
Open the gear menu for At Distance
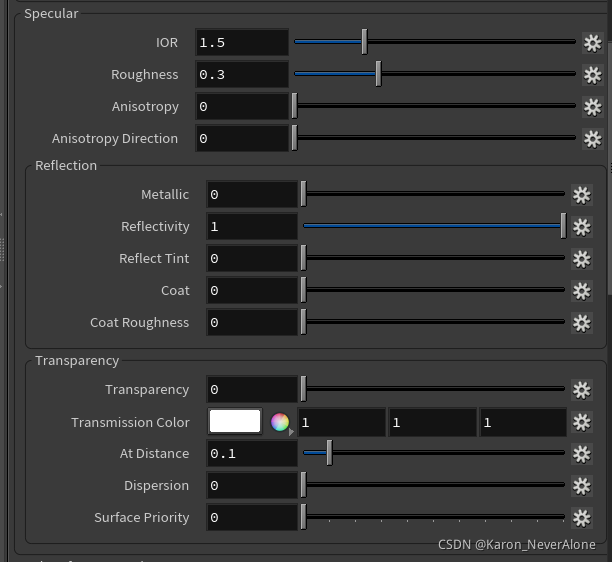pos(582,454)
